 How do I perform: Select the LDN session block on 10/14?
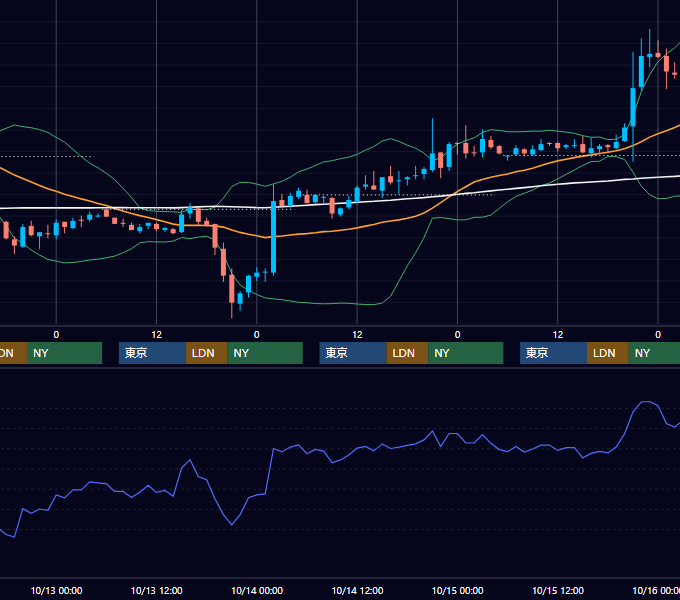tap(407, 353)
